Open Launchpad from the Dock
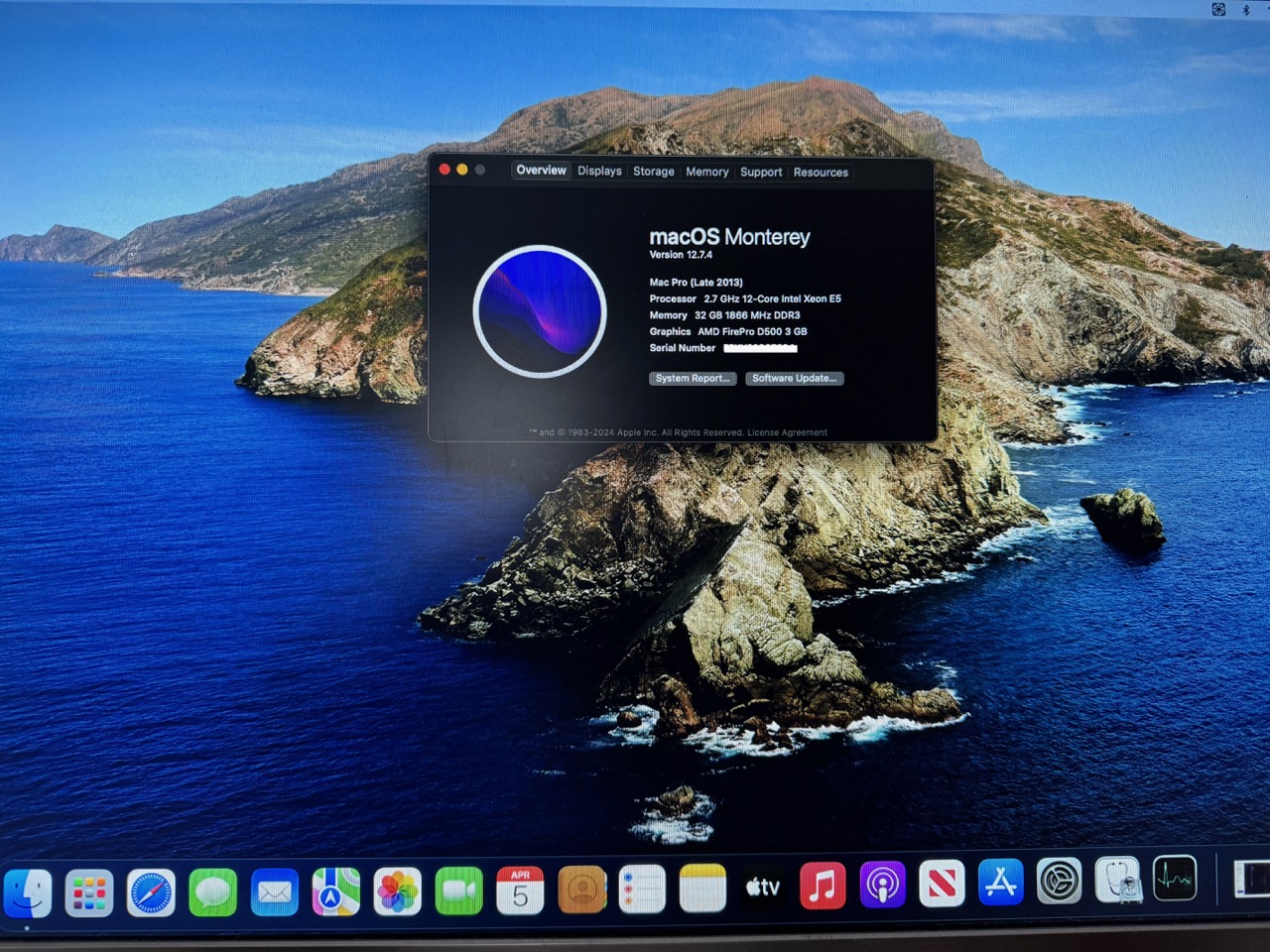 pos(89,893)
